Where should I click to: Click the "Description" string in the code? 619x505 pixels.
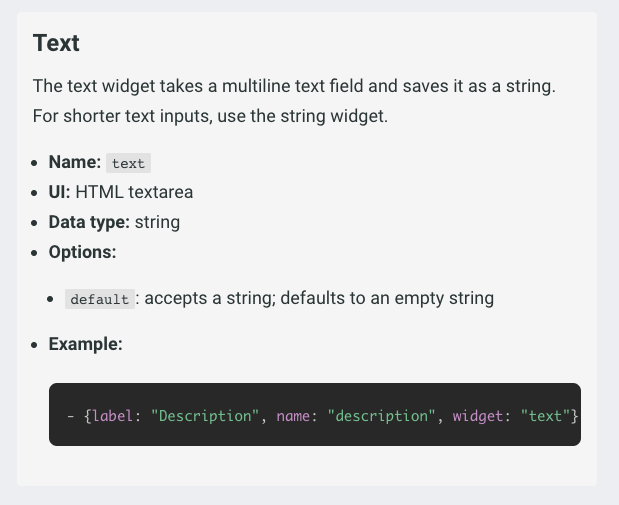(205, 414)
